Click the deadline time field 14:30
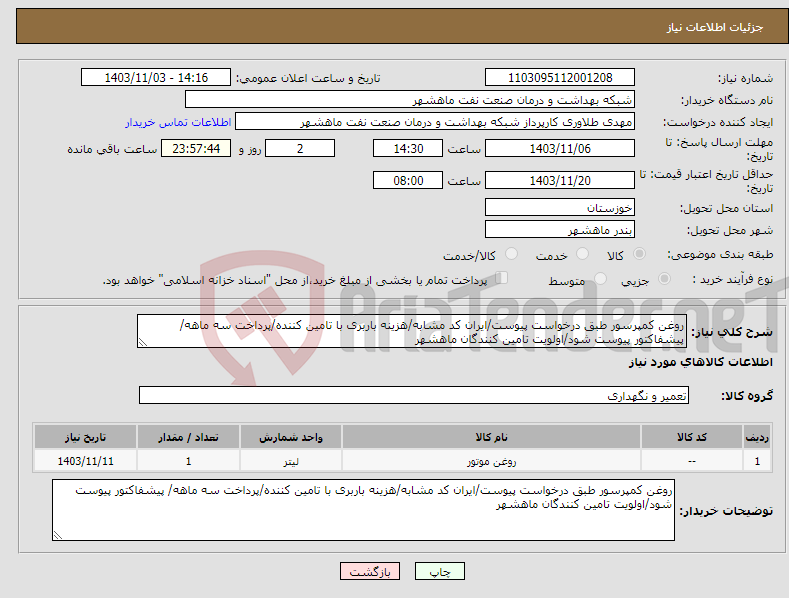Screen dimensions: 789x598 [408, 148]
